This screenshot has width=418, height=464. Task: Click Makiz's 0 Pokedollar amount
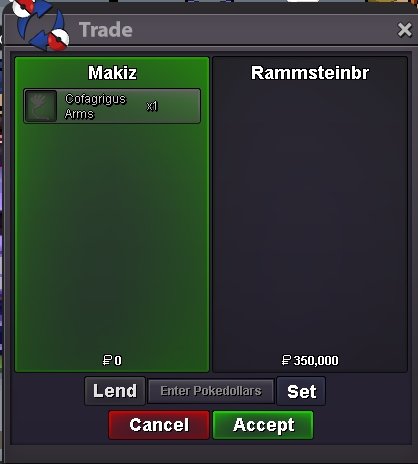pyautogui.click(x=118, y=360)
